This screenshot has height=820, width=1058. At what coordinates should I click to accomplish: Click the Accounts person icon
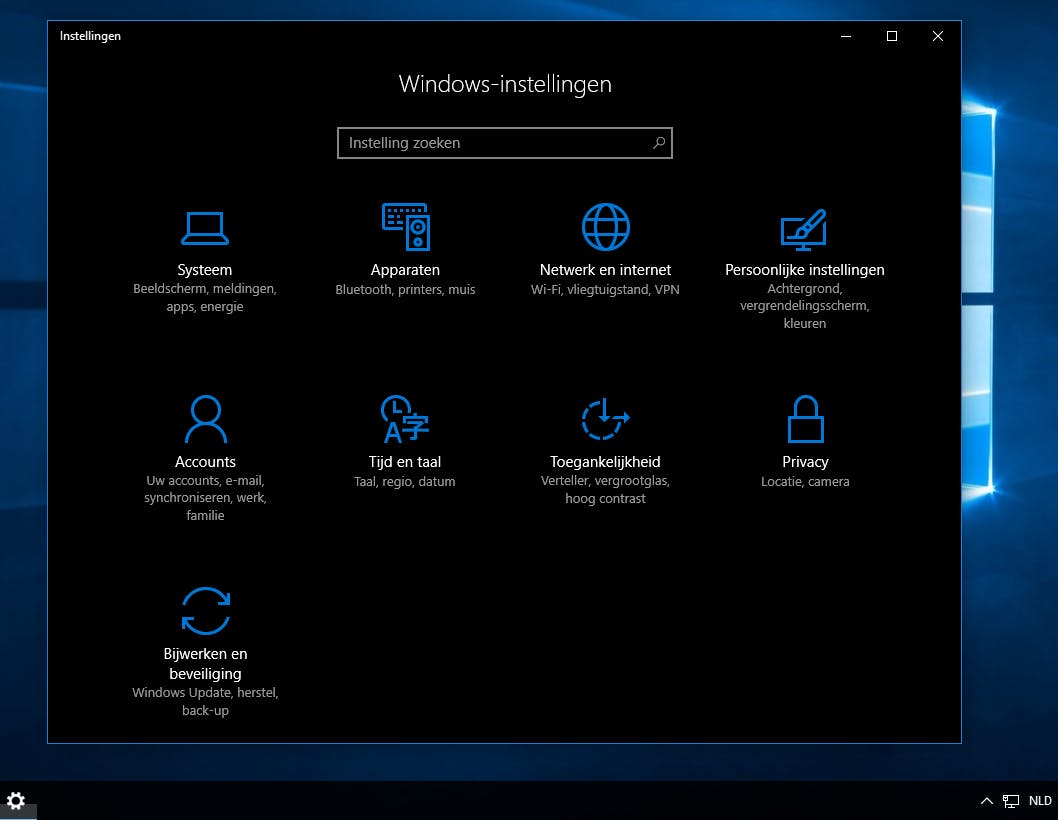[205, 419]
